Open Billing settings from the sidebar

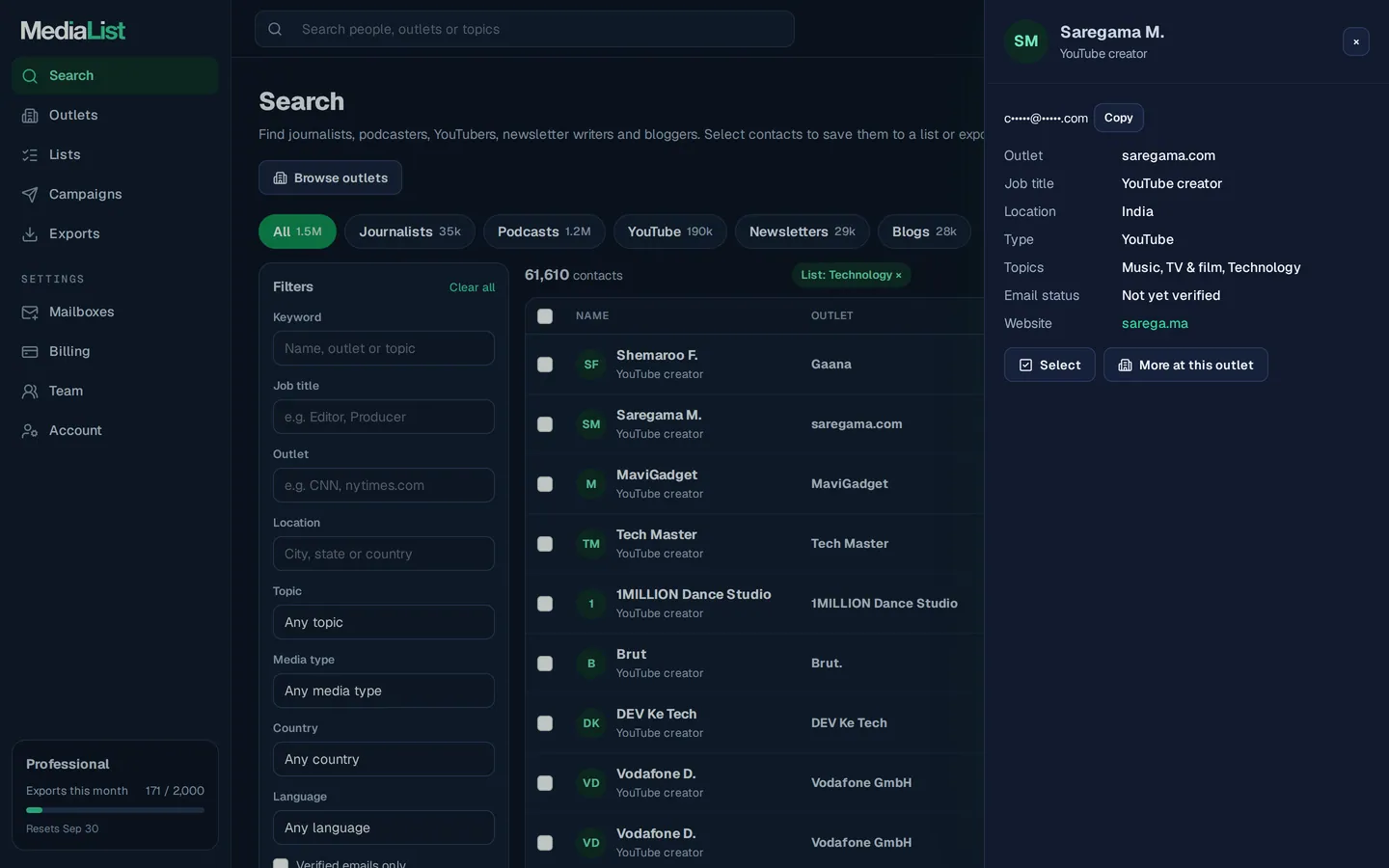click(115, 352)
